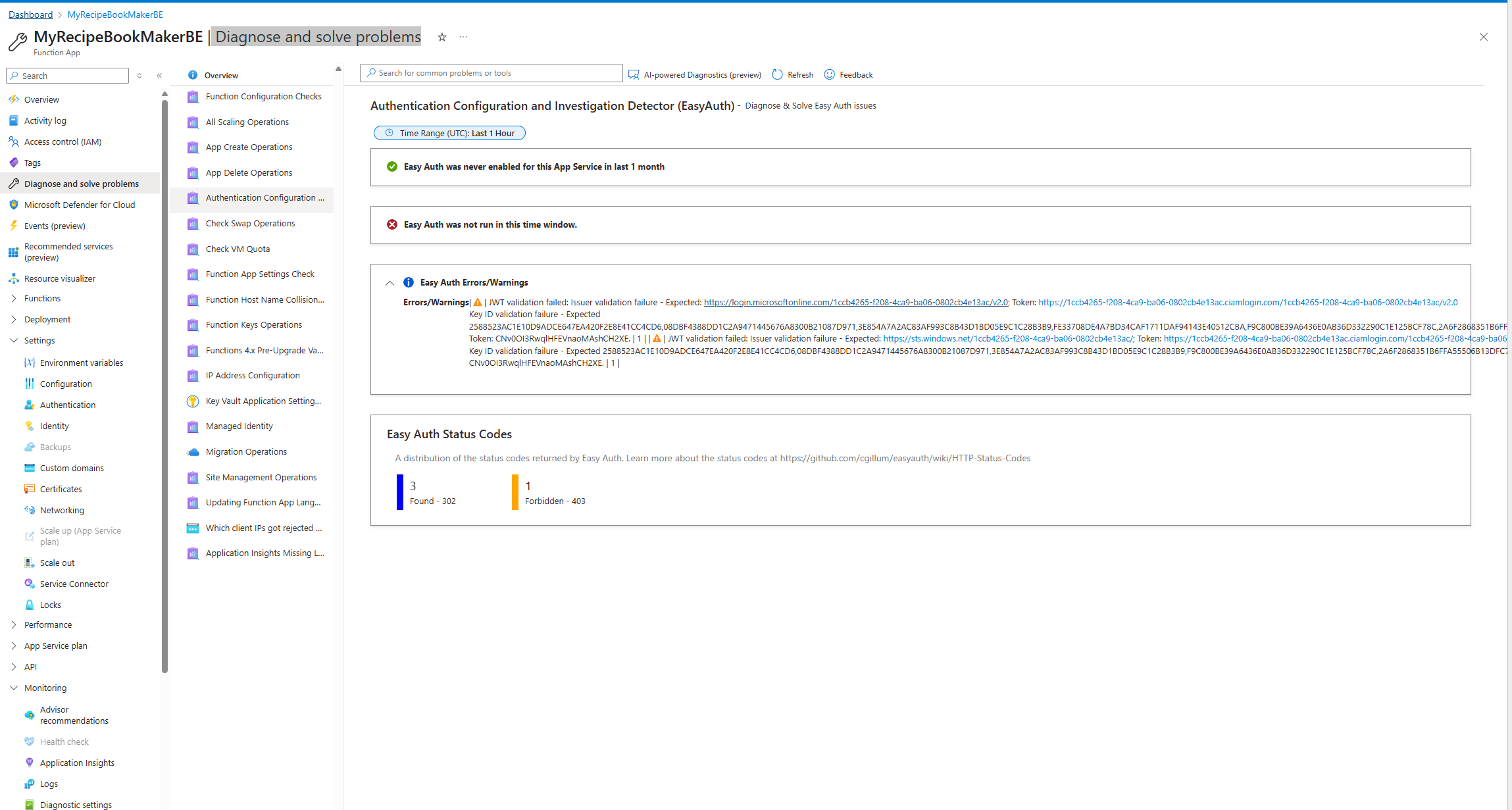The height and width of the screenshot is (810, 1512).
Task: Collapse the Easy Auth Errors/Warnings panel
Action: [x=390, y=282]
